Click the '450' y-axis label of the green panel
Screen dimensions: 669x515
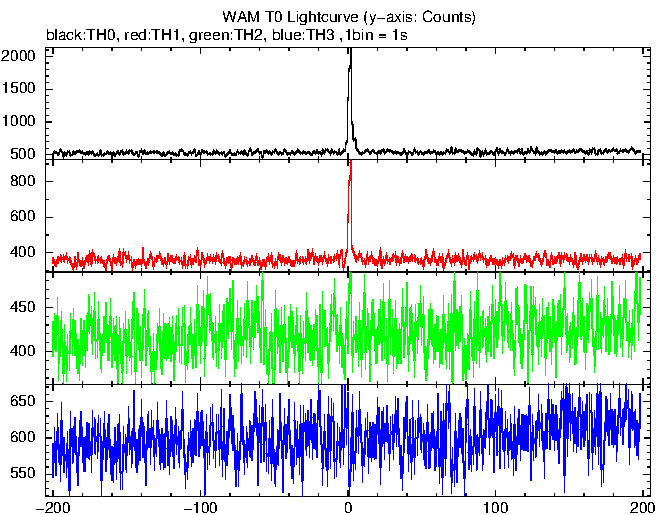23,307
